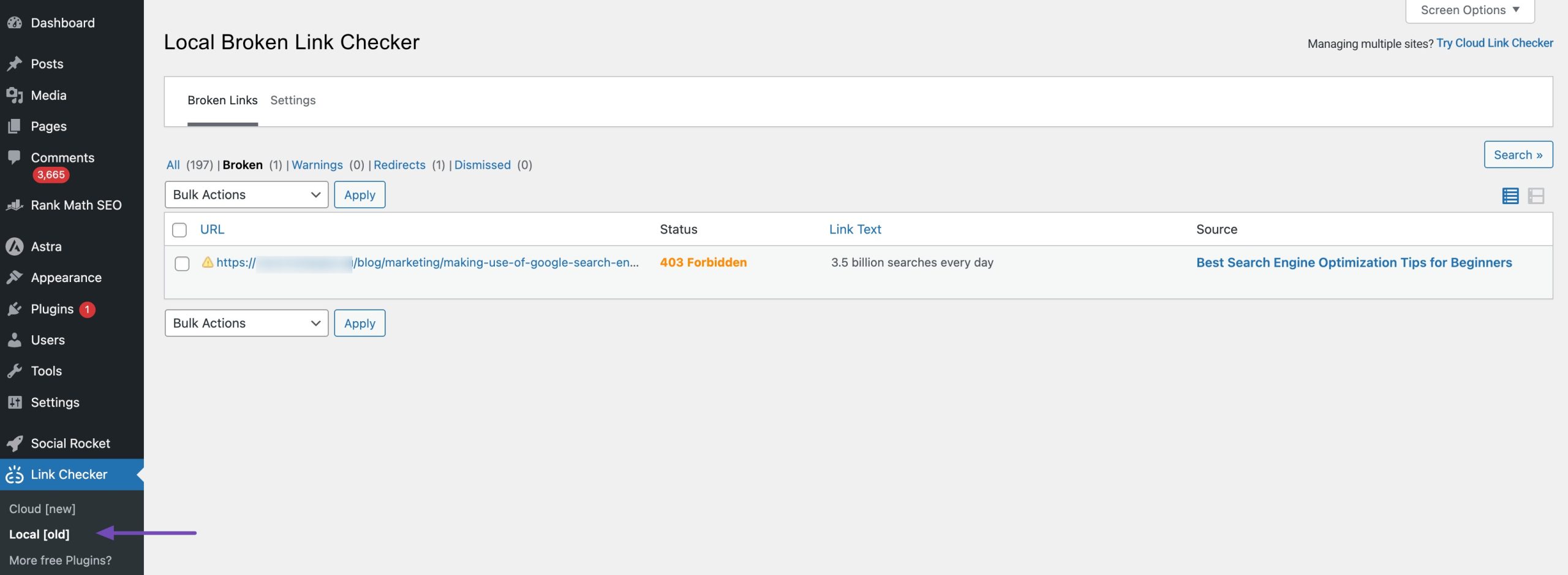Select Cloud [new] submenu item

(42, 509)
